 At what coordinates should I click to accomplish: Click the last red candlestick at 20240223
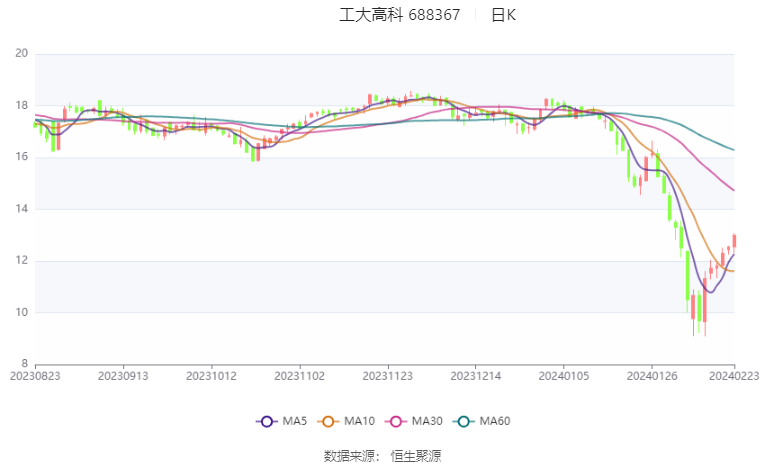point(734,241)
